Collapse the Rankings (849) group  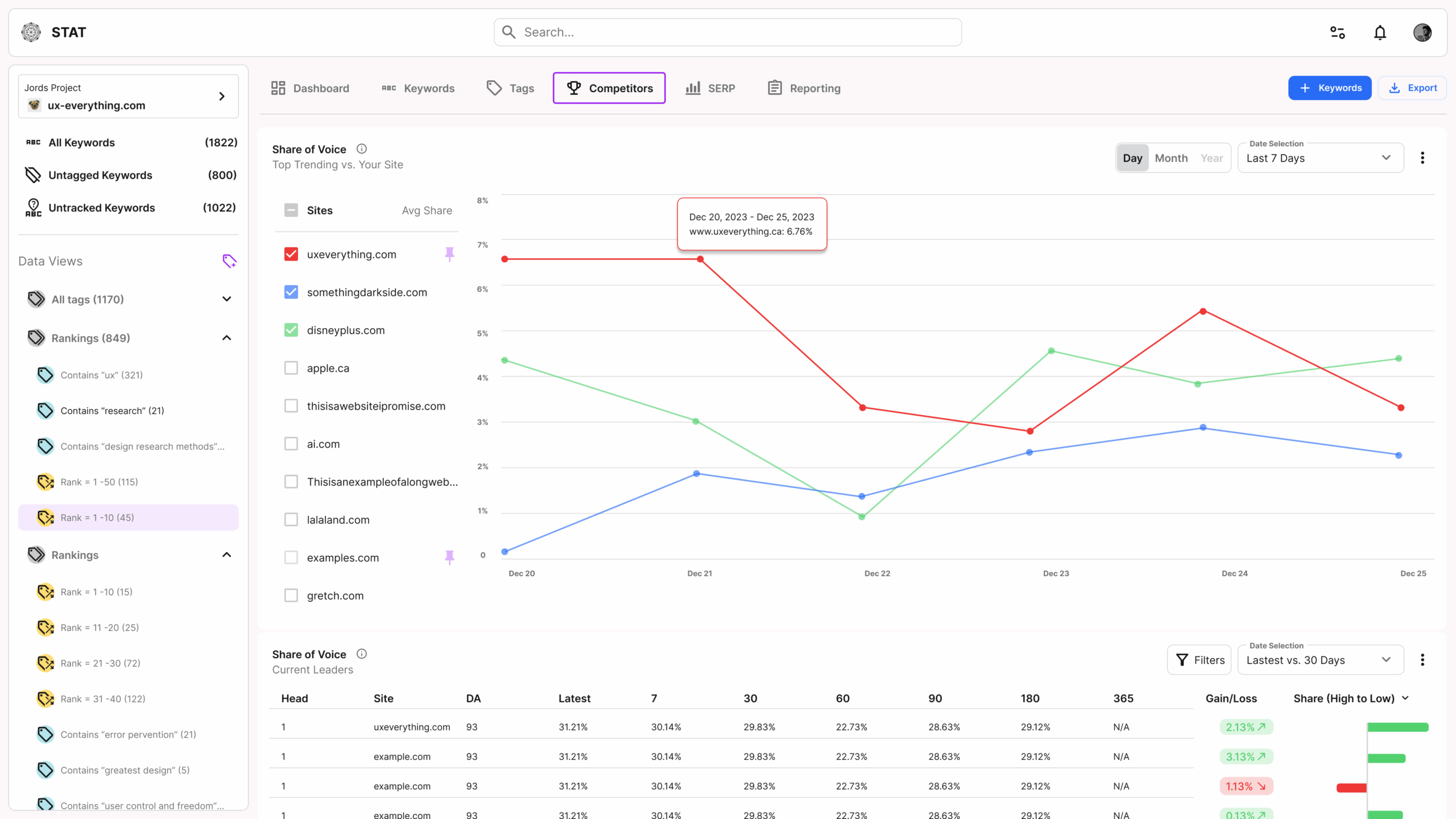(227, 338)
